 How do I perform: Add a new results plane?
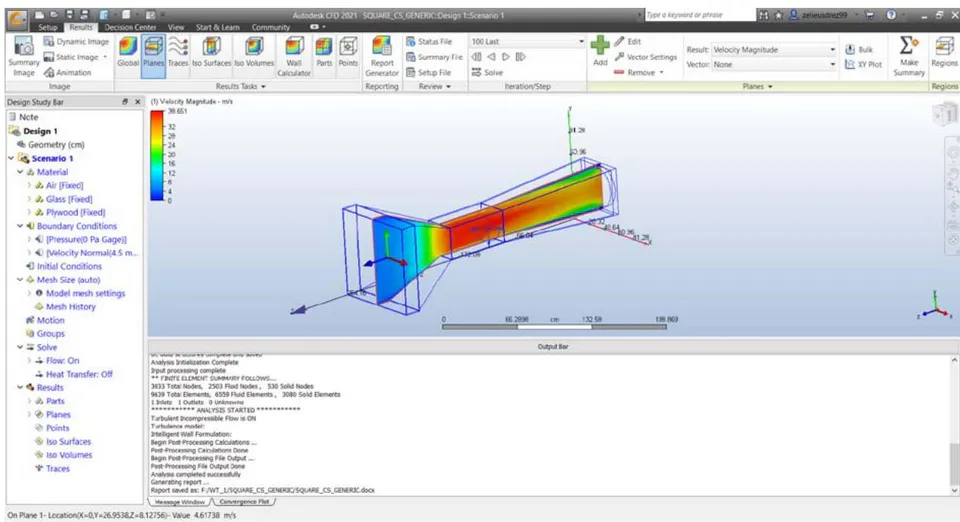pyautogui.click(x=600, y=51)
